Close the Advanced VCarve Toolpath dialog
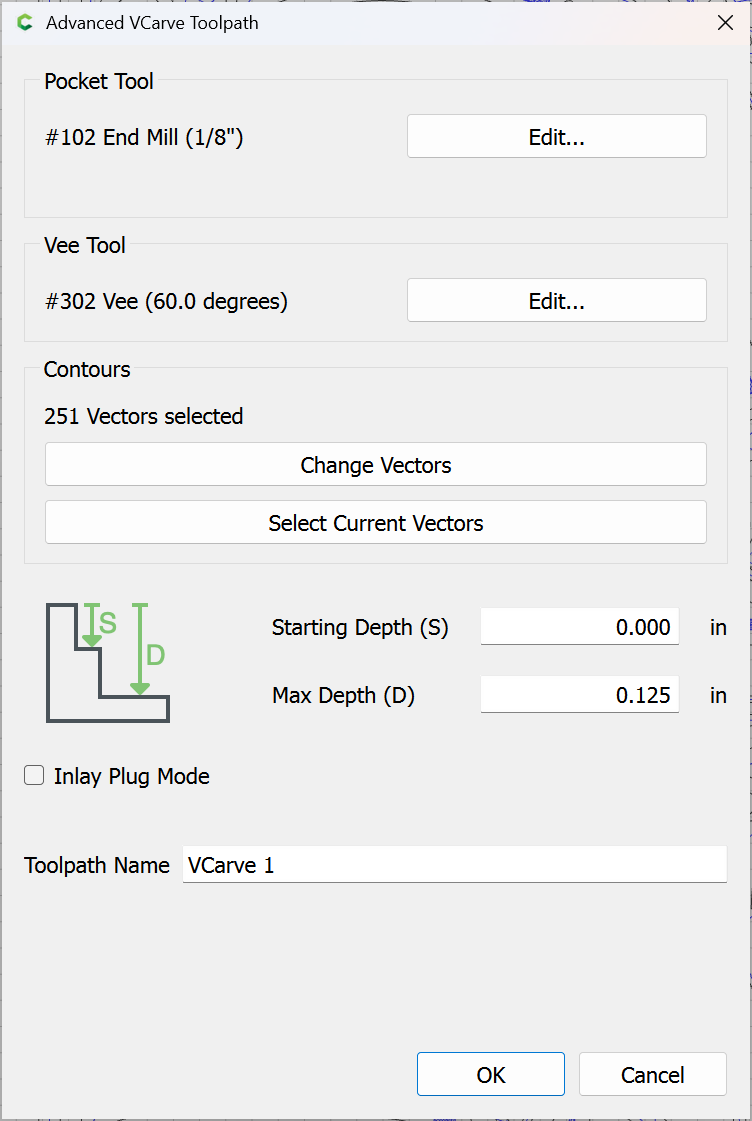Image resolution: width=752 pixels, height=1121 pixels. point(725,23)
